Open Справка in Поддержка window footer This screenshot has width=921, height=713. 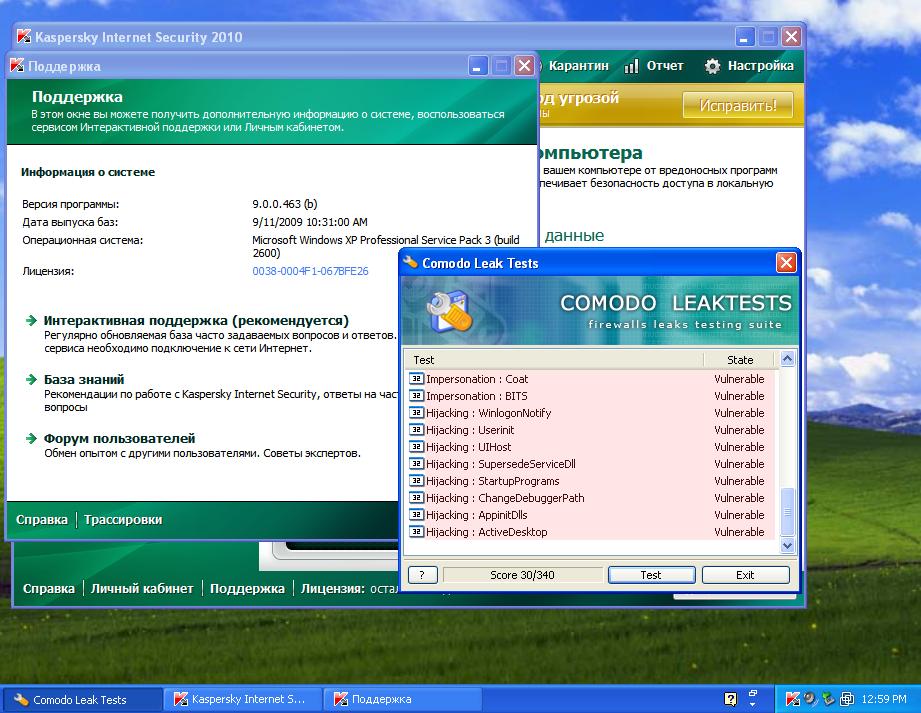pyautogui.click(x=42, y=520)
